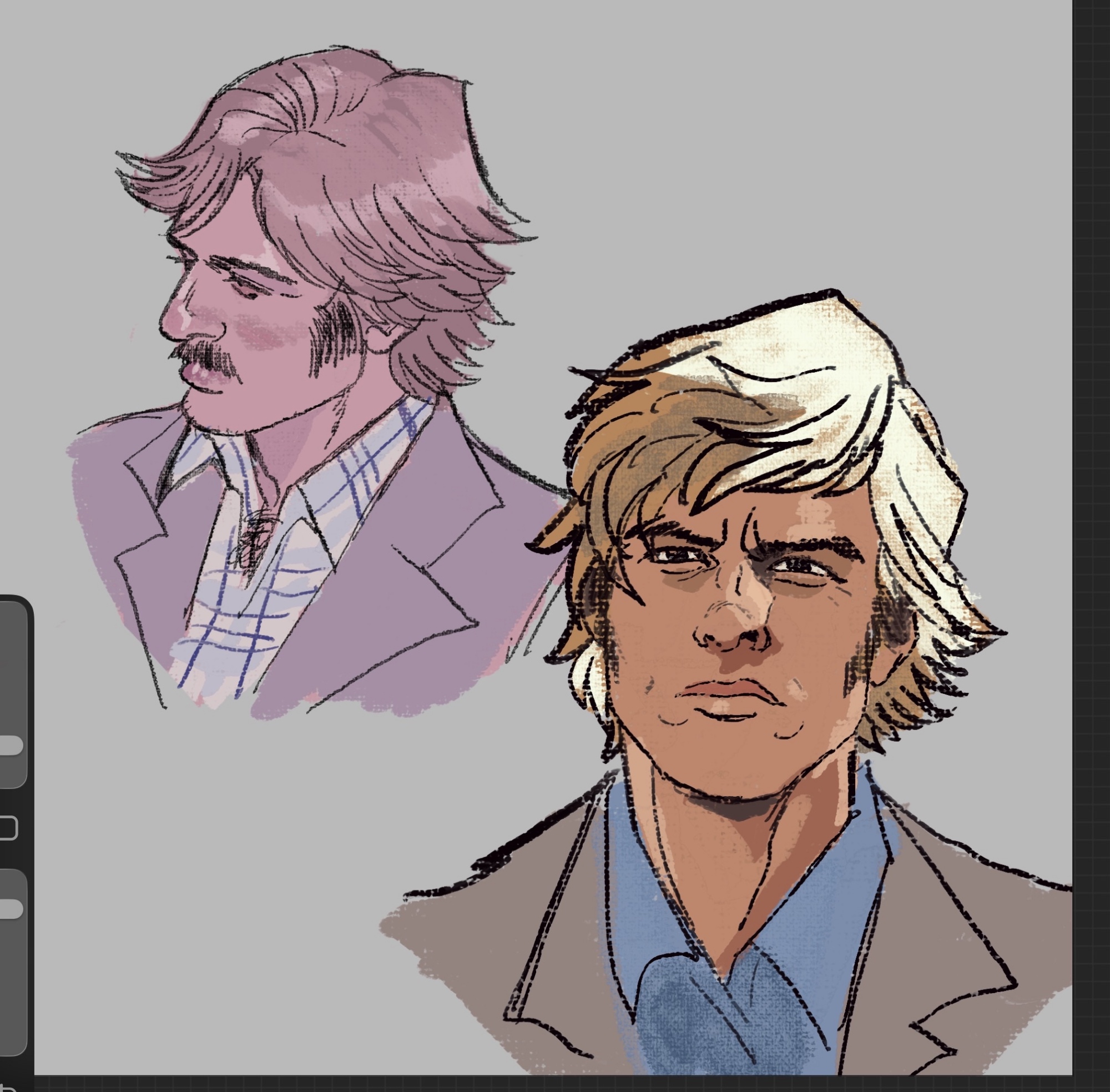Tap the undo arrow at sidebar bottom
Viewport: 1110px width, 1092px height.
pyautogui.click(x=7, y=1088)
